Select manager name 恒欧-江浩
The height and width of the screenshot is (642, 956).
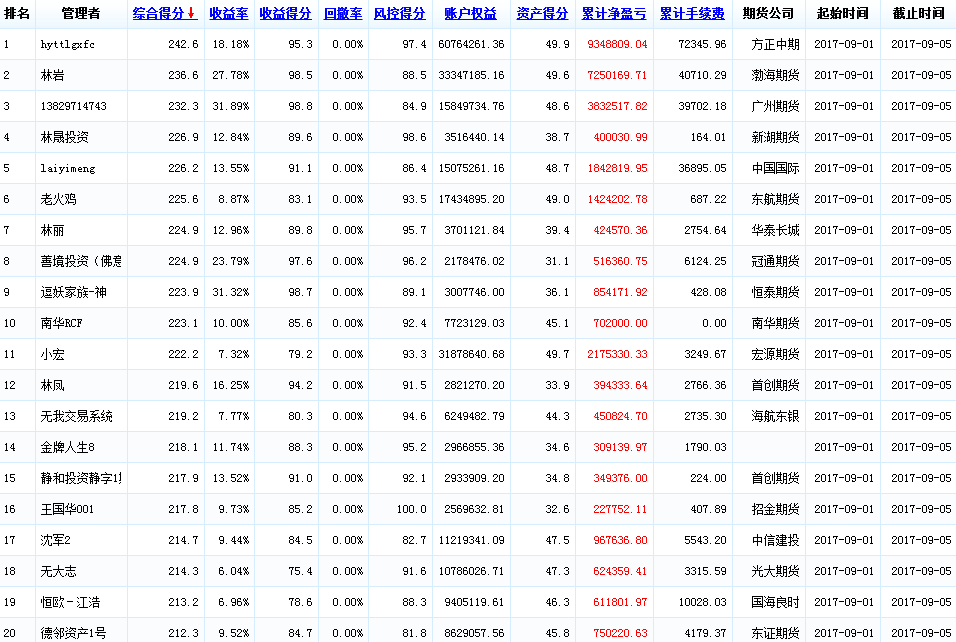pos(70,602)
